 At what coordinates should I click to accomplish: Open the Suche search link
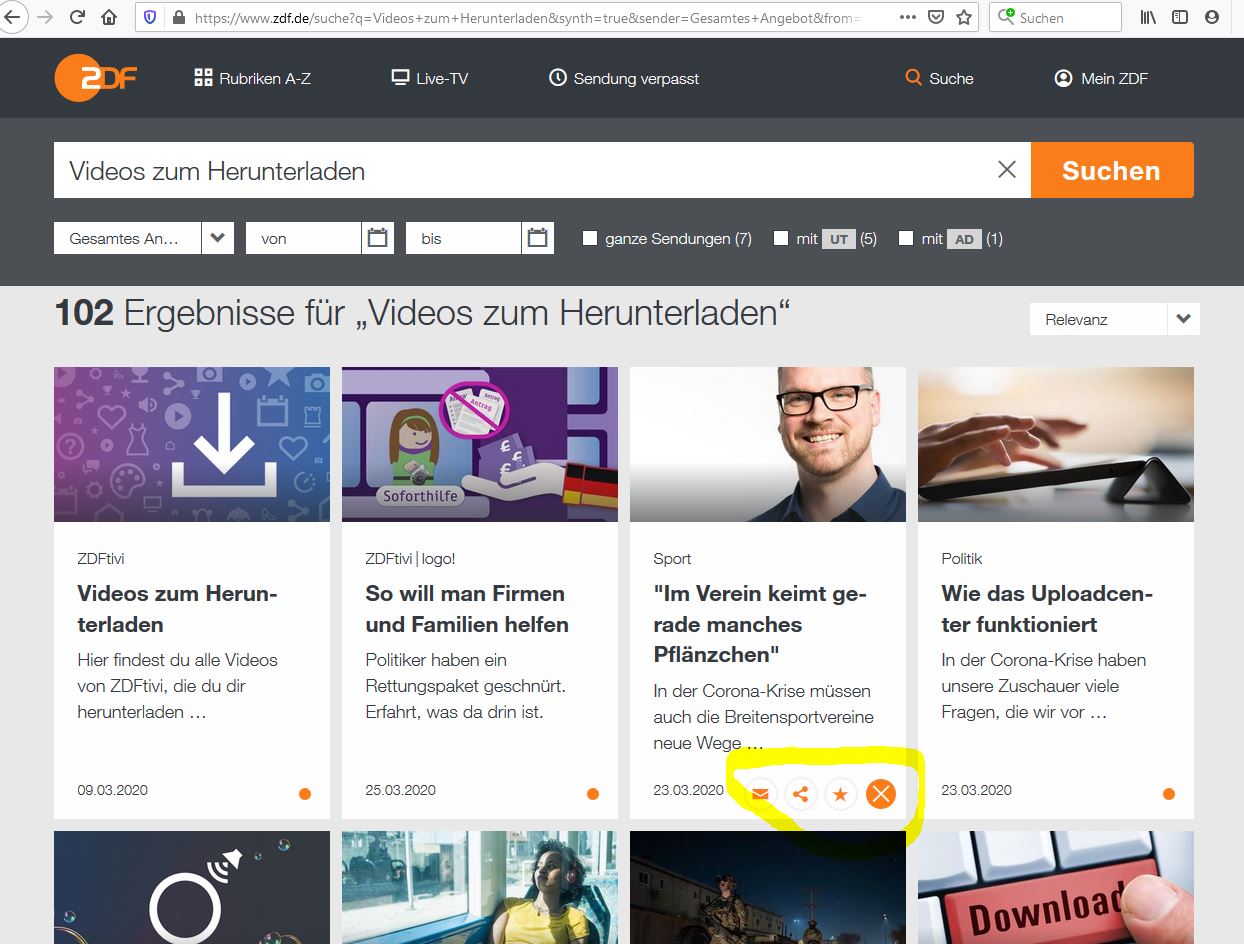[939, 78]
